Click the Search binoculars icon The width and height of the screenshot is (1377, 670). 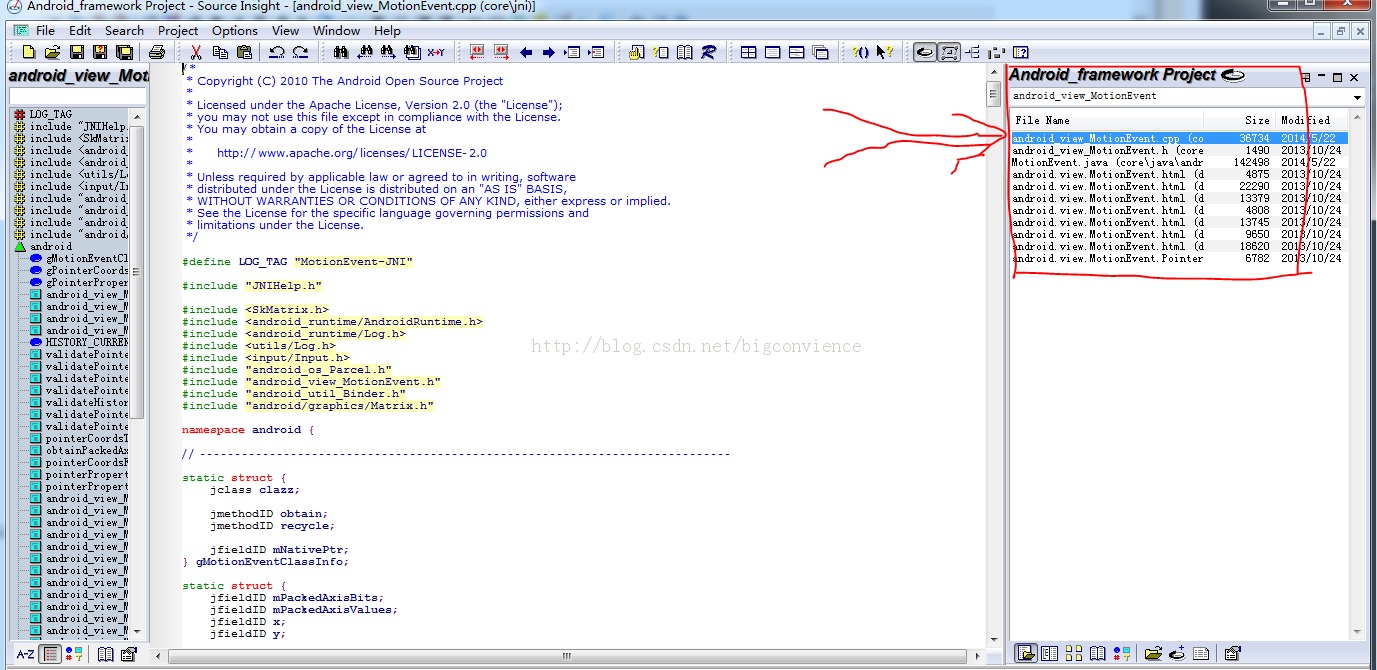pyautogui.click(x=341, y=52)
